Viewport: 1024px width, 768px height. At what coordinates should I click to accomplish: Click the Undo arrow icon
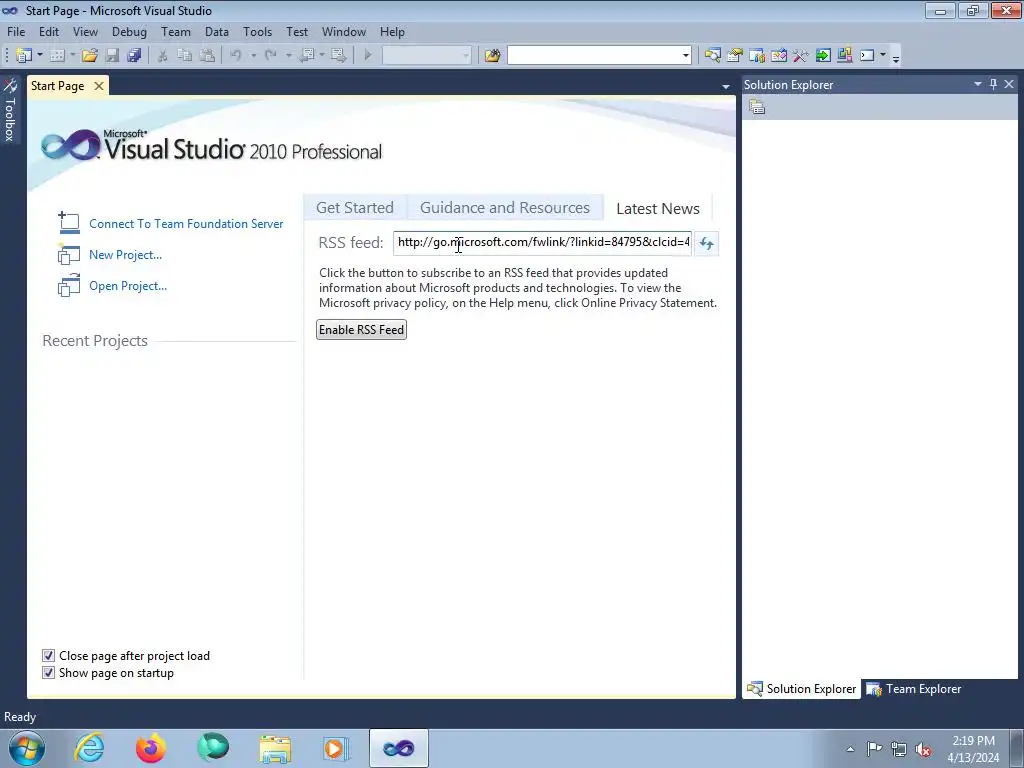coord(236,56)
